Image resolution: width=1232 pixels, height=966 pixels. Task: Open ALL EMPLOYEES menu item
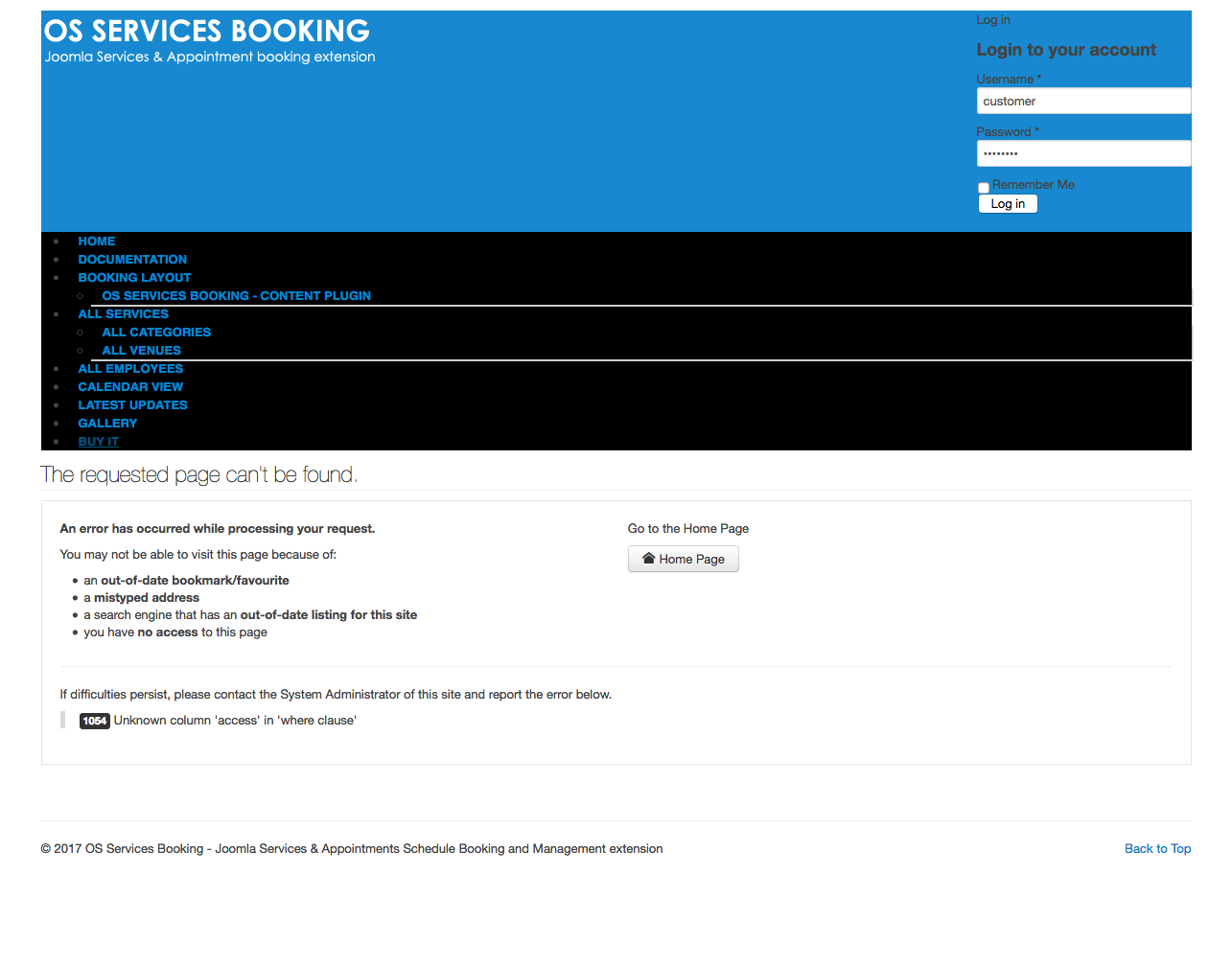coord(130,369)
